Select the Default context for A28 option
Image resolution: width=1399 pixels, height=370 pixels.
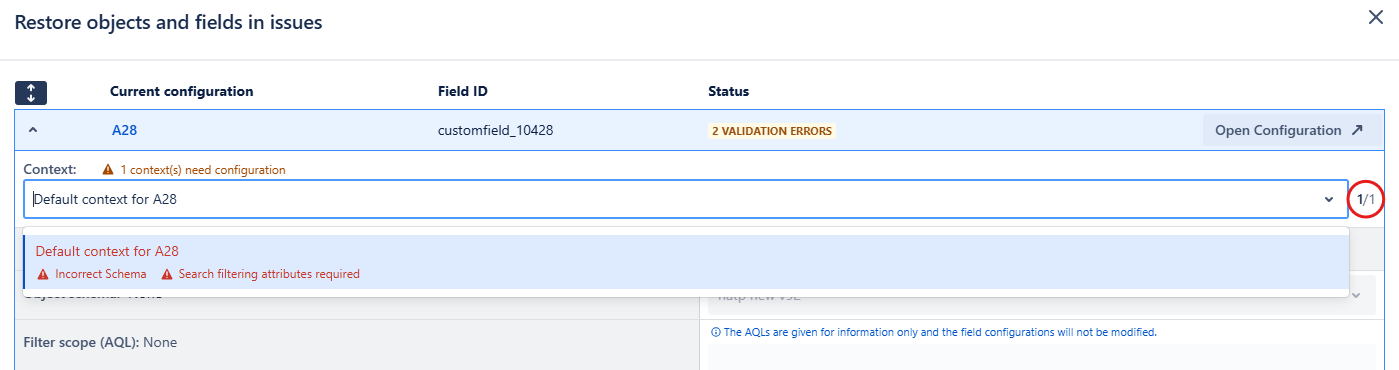[x=686, y=262]
